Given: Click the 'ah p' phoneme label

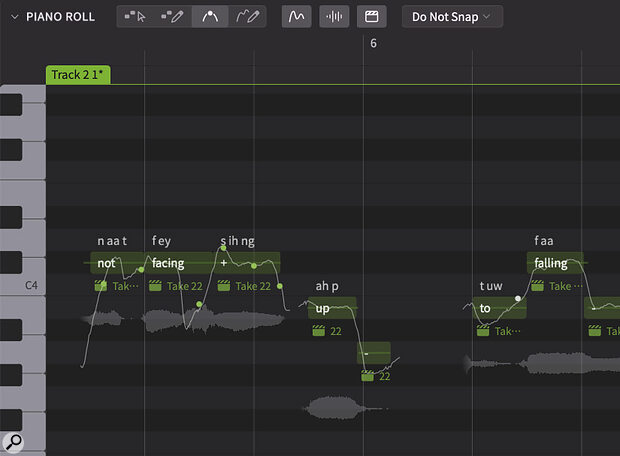Looking at the screenshot, I should click(327, 286).
